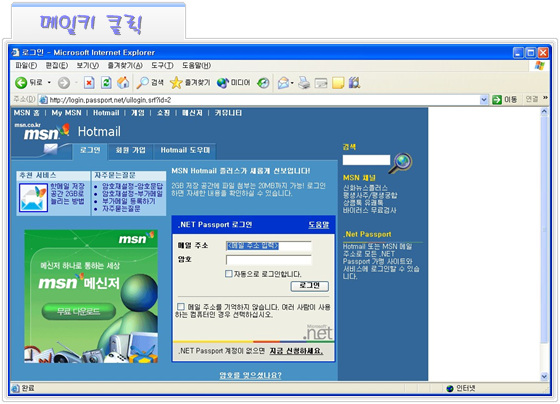Click the Mail envelope toolbar icon

(x=284, y=83)
